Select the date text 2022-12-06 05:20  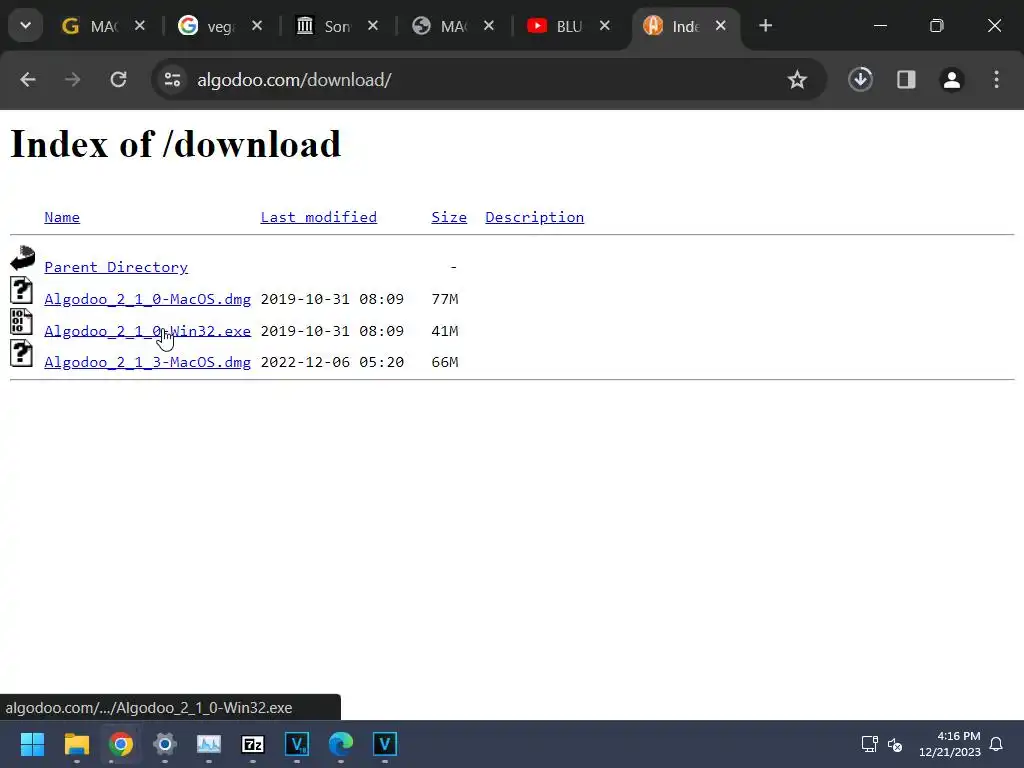332,362
